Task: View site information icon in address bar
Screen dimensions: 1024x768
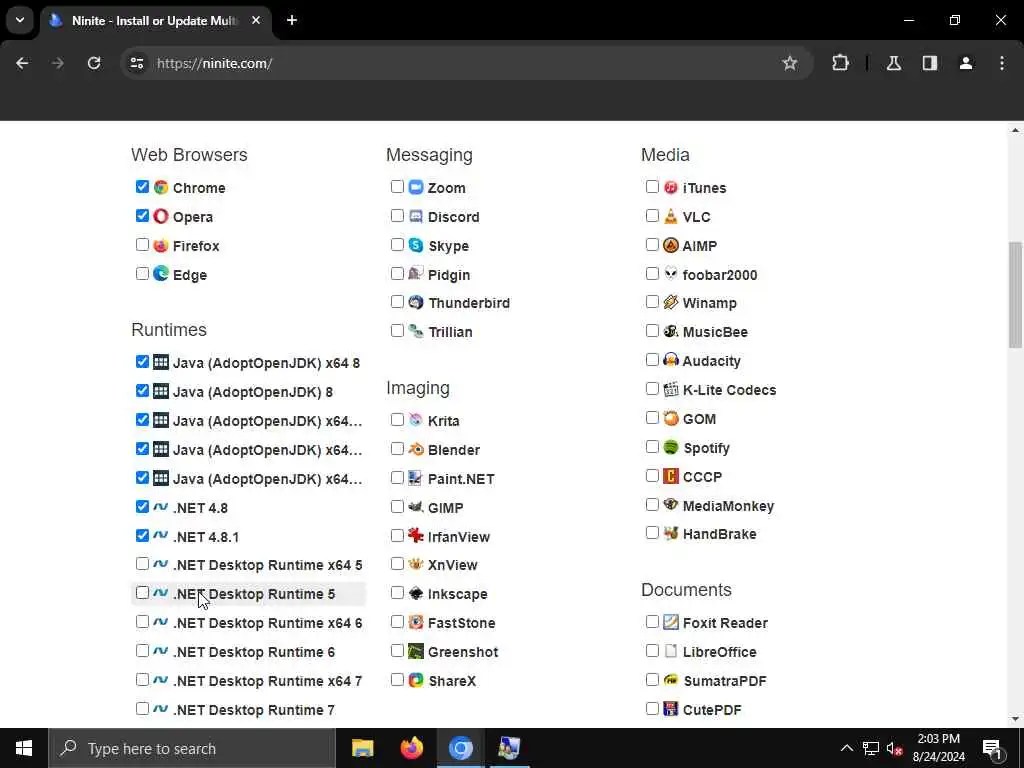Action: (136, 63)
